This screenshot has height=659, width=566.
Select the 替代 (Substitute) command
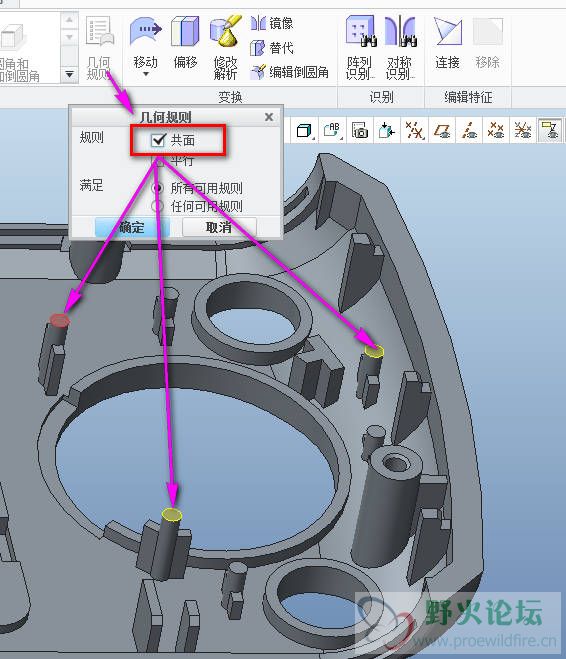tap(271, 48)
